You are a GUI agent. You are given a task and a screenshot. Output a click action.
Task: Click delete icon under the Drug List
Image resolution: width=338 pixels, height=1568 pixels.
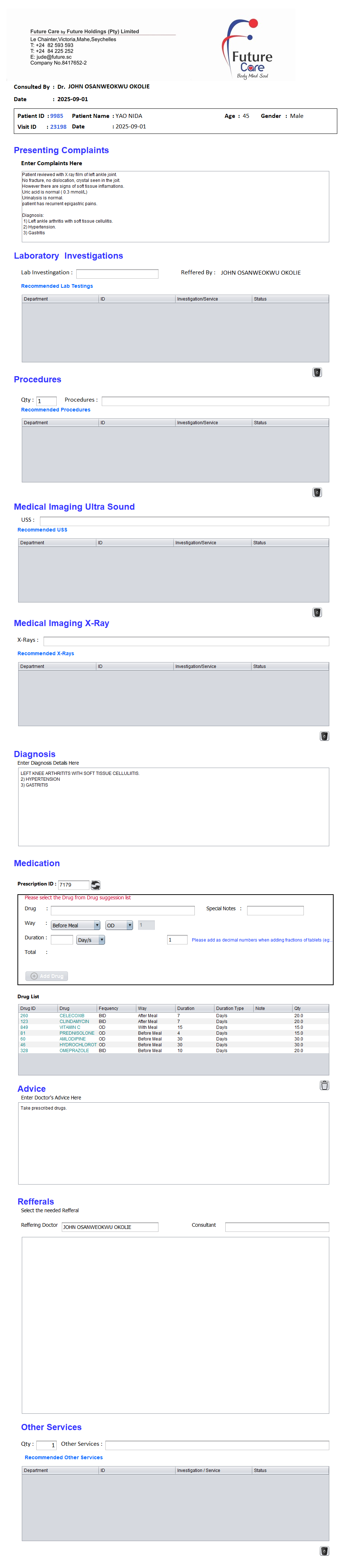(x=324, y=1085)
